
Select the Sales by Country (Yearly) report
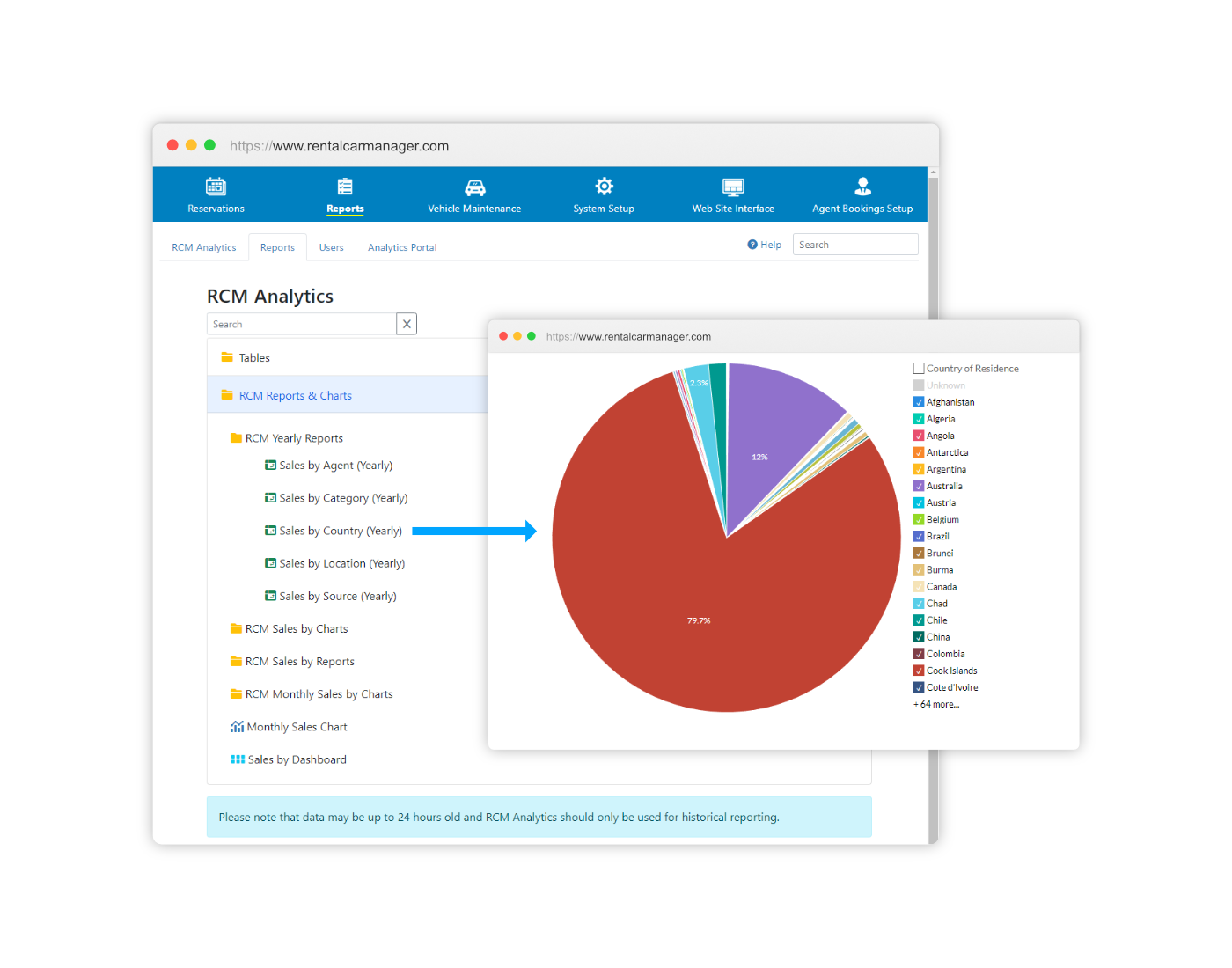point(341,531)
